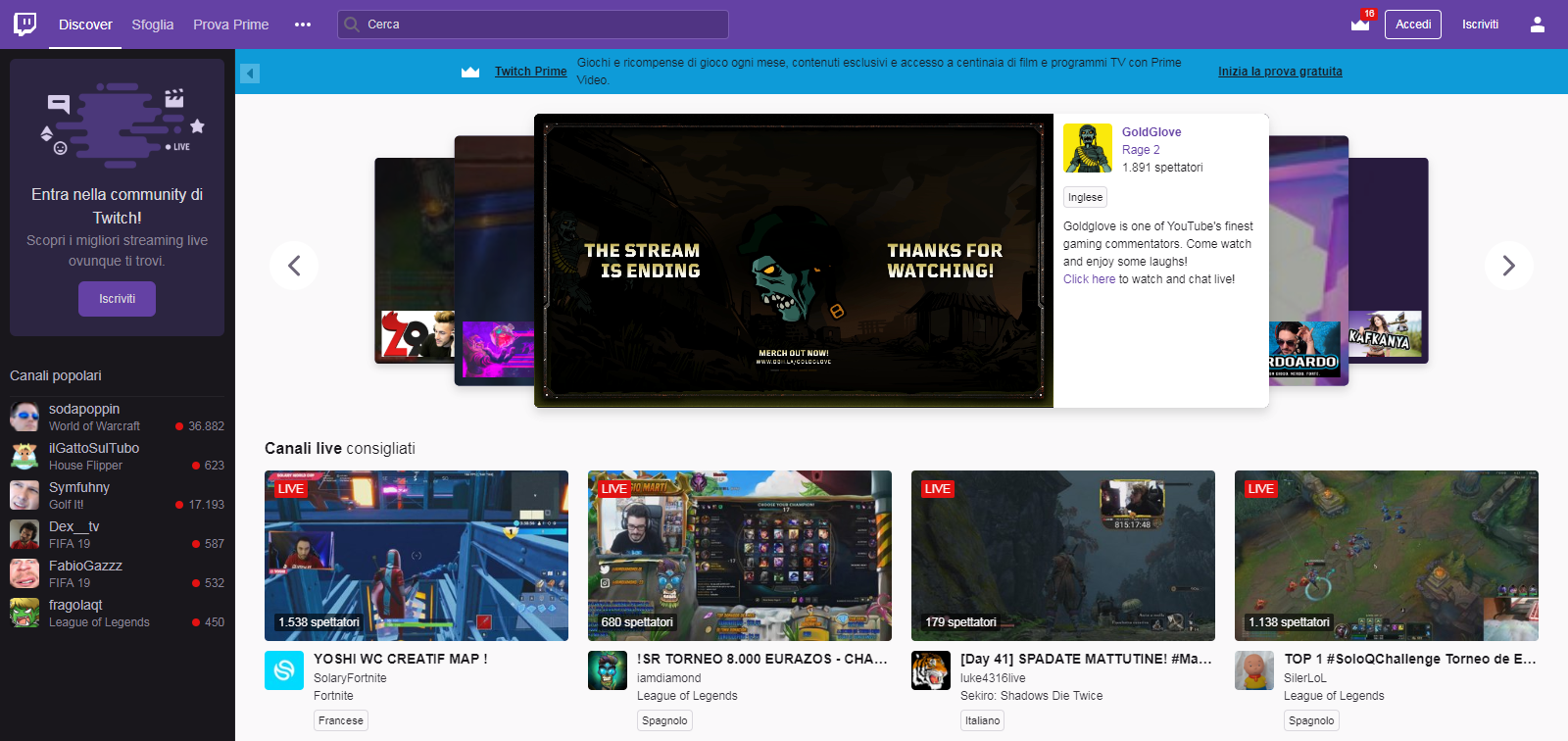Viewport: 1568px width, 741px height.
Task: Open the Twitch logo home link
Action: click(x=25, y=24)
